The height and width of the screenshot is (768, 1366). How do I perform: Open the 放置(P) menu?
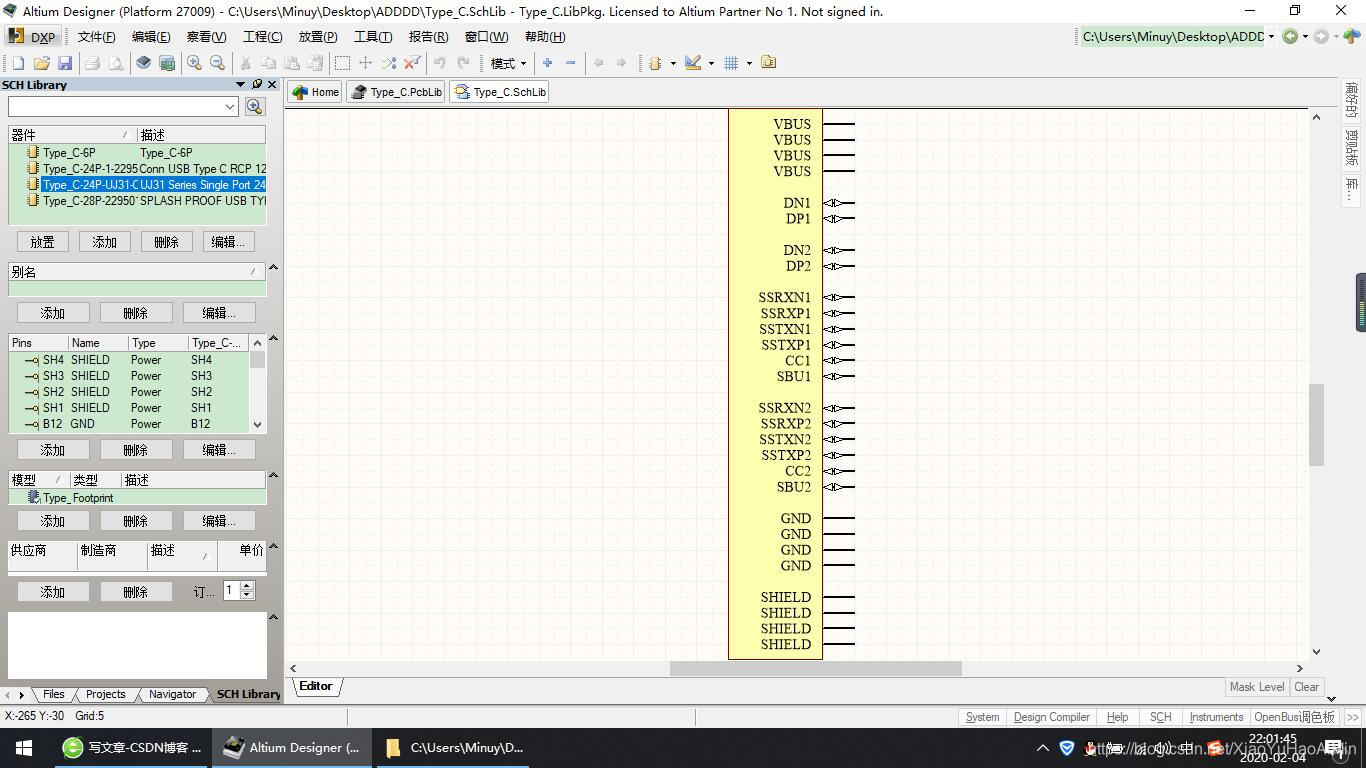point(318,37)
